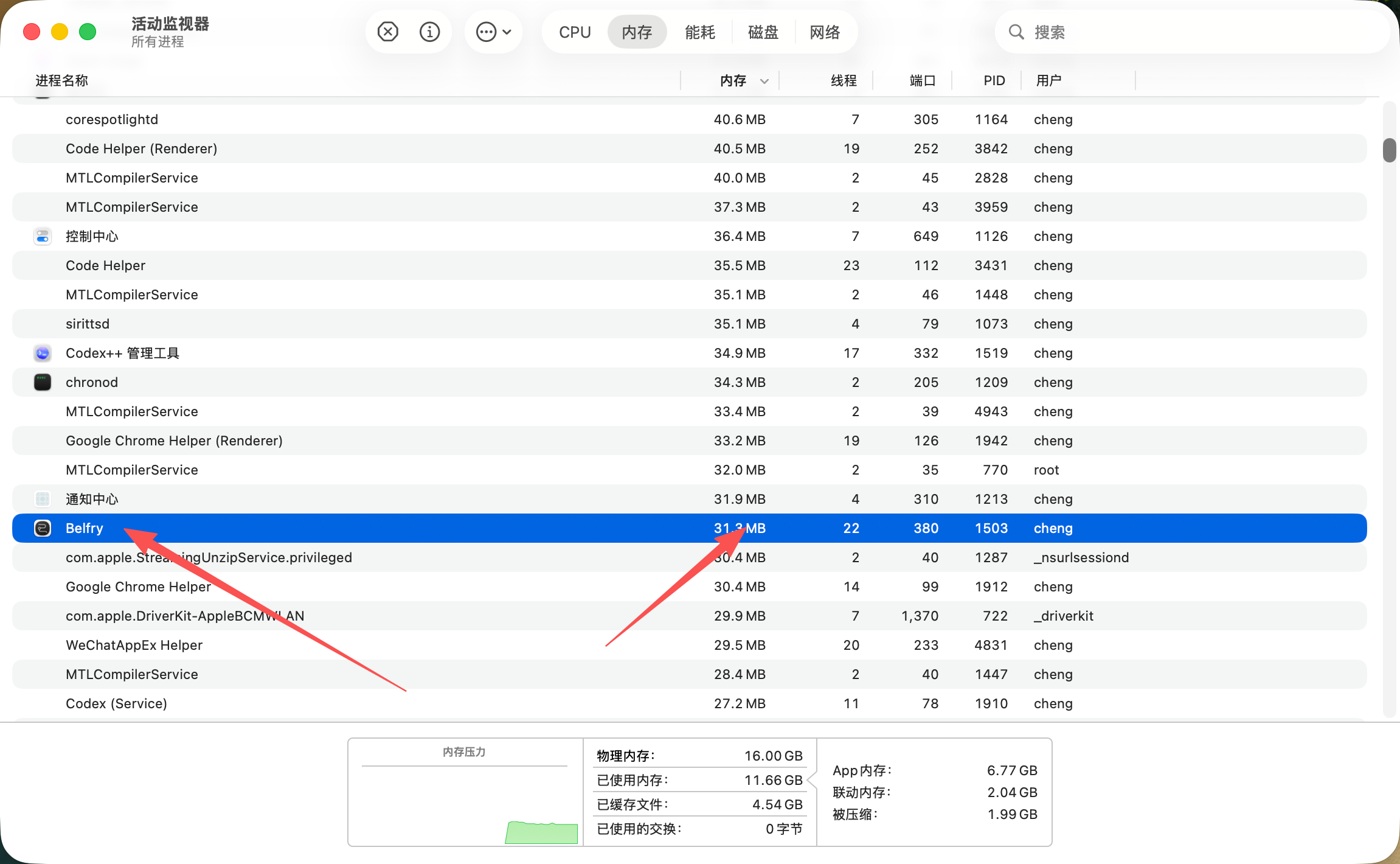Select the chronod process name
The width and height of the screenshot is (1400, 864).
pyautogui.click(x=92, y=382)
